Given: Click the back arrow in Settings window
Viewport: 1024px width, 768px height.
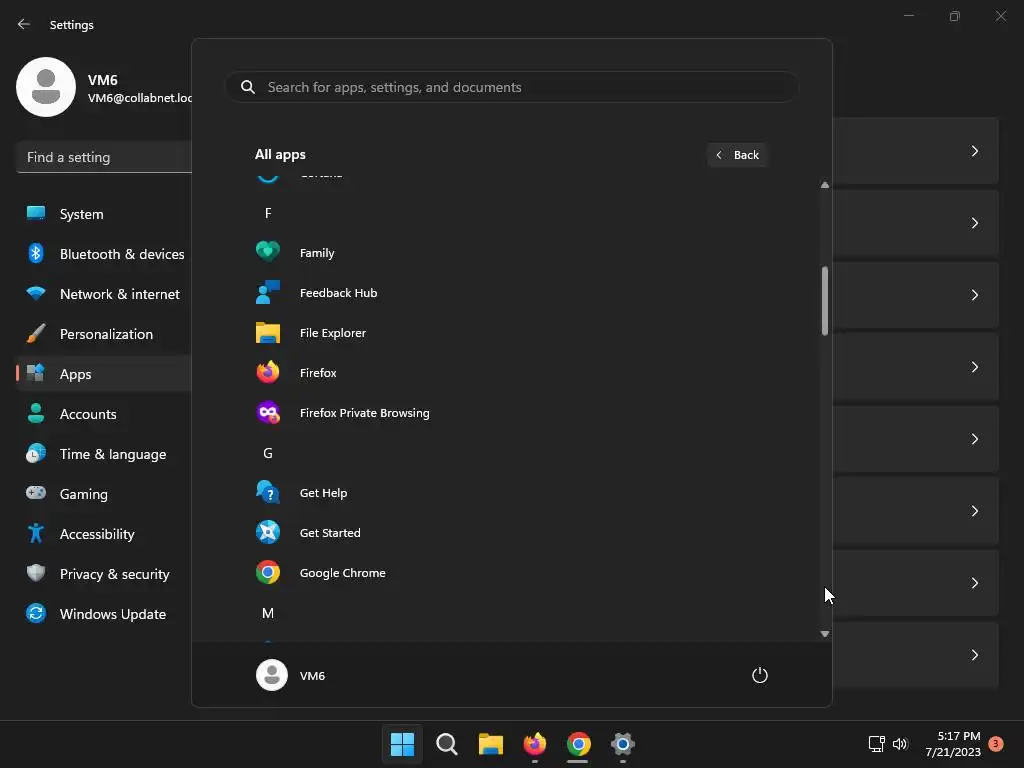Looking at the screenshot, I should [24, 24].
